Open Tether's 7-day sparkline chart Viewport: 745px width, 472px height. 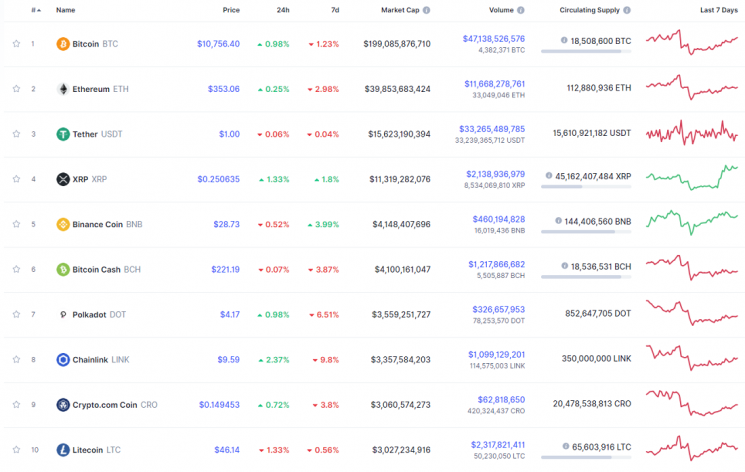[x=692, y=133]
